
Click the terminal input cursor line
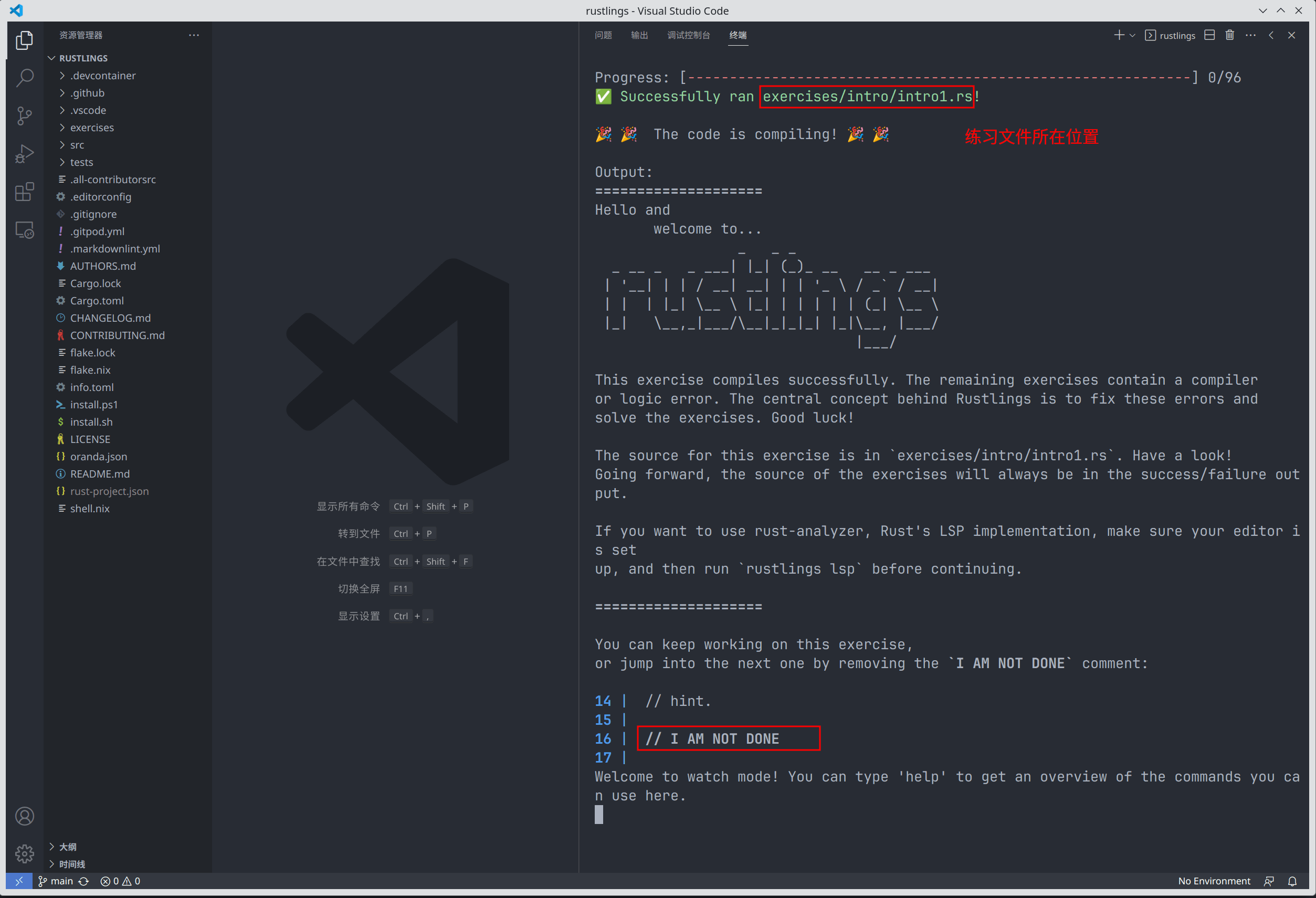598,815
